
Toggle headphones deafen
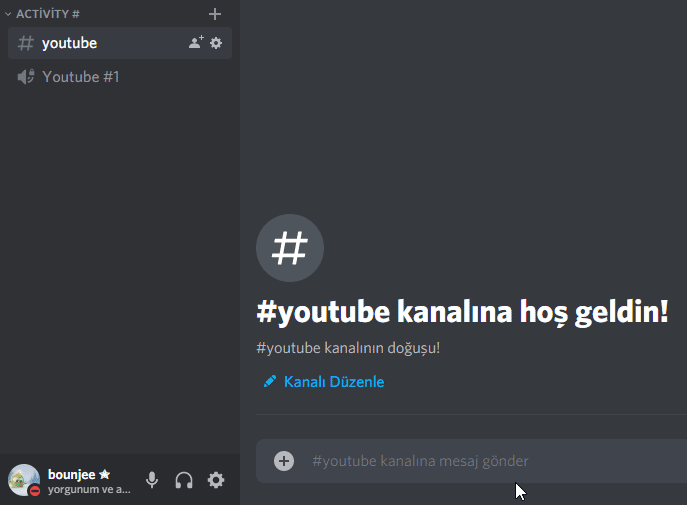pyautogui.click(x=184, y=480)
